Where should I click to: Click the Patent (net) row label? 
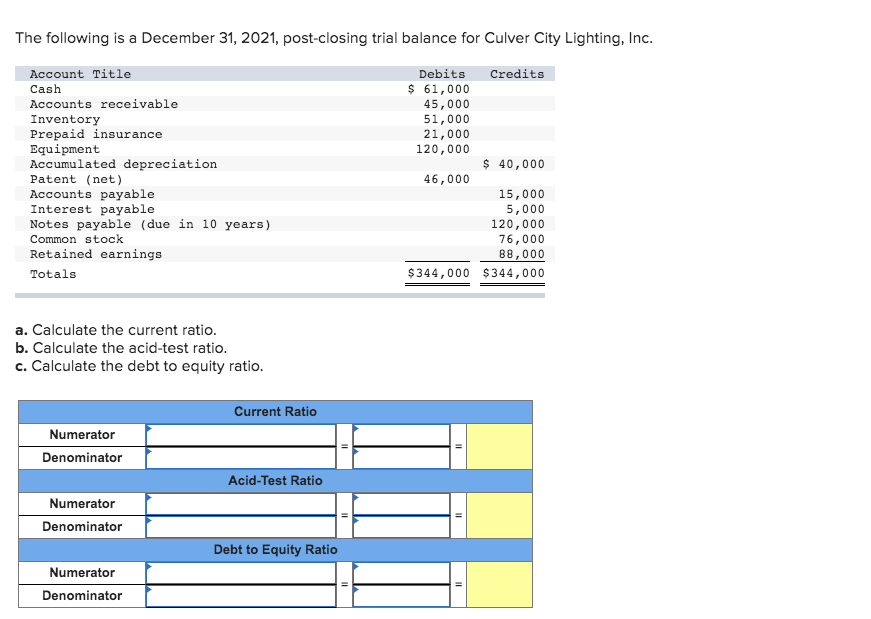(x=76, y=179)
